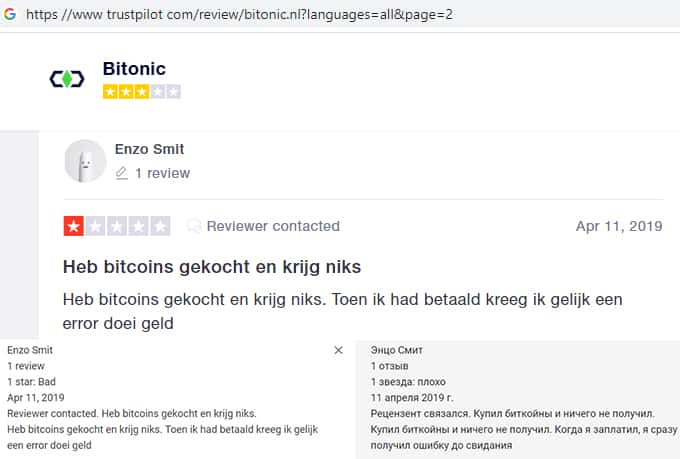The image size is (680, 459).
Task: Click the Apr 11, 2019 review date
Action: 619,226
